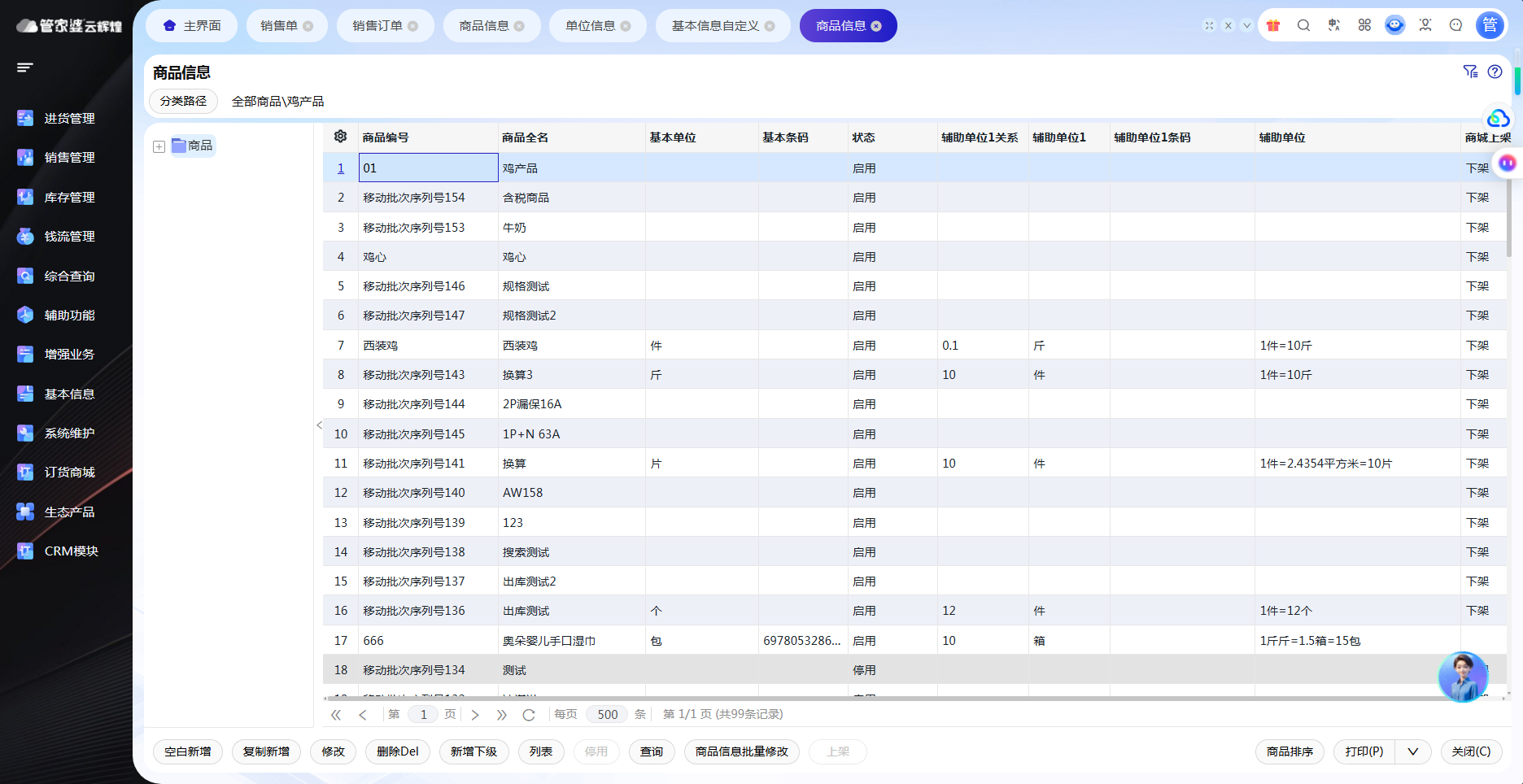Viewport: 1523px width, 784px height.
Task: Click the page number input field
Action: tap(423, 714)
